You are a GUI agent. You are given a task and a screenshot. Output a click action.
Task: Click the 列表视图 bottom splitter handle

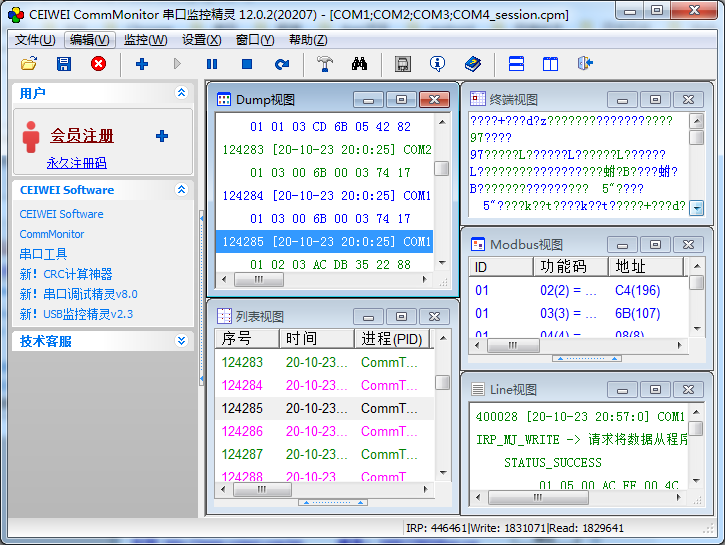click(333, 502)
